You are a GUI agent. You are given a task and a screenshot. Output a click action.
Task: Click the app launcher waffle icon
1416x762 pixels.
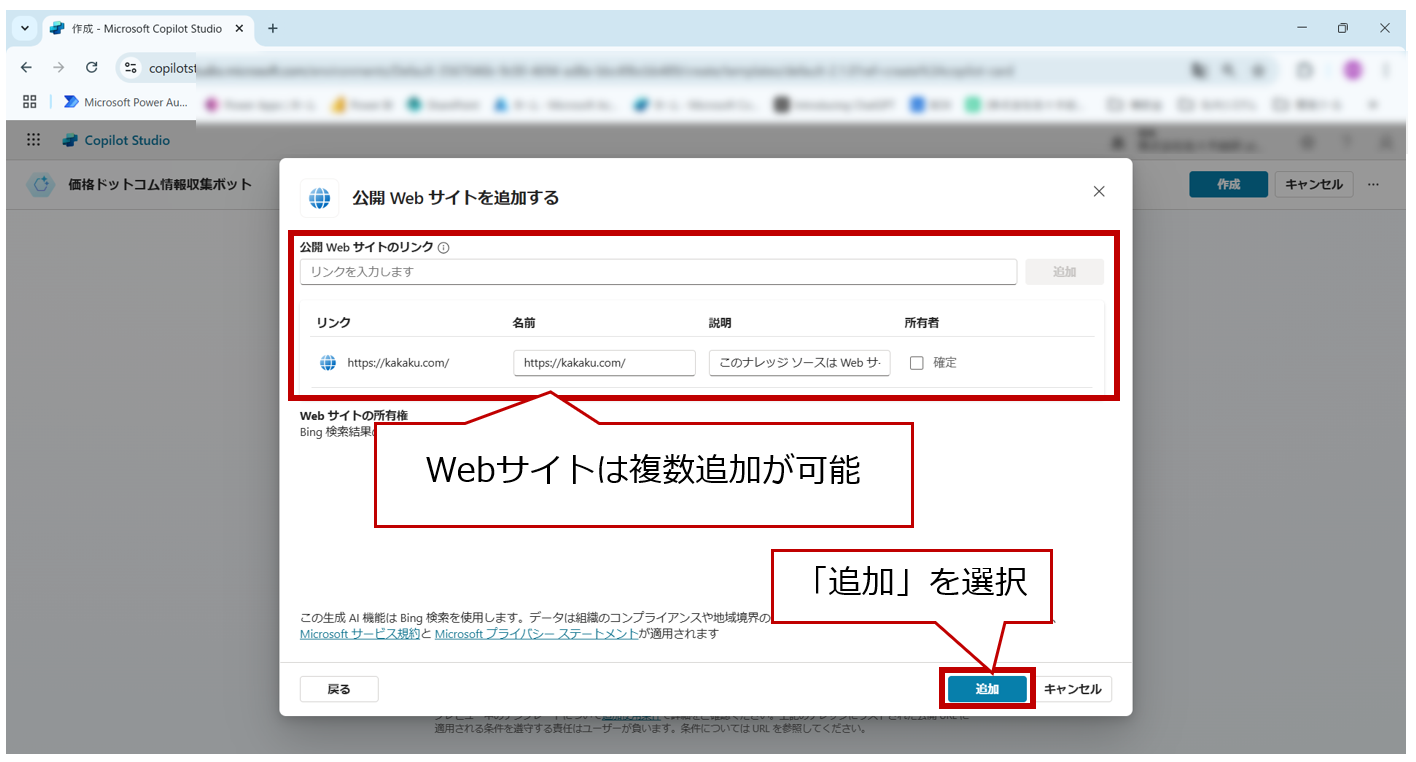click(33, 140)
